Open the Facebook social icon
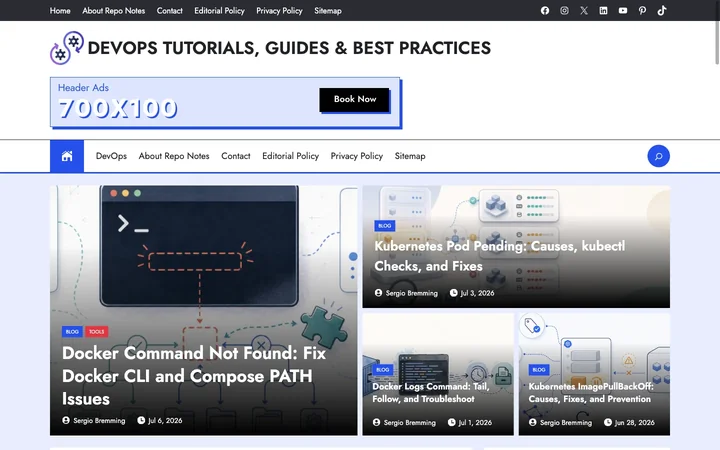 (545, 11)
